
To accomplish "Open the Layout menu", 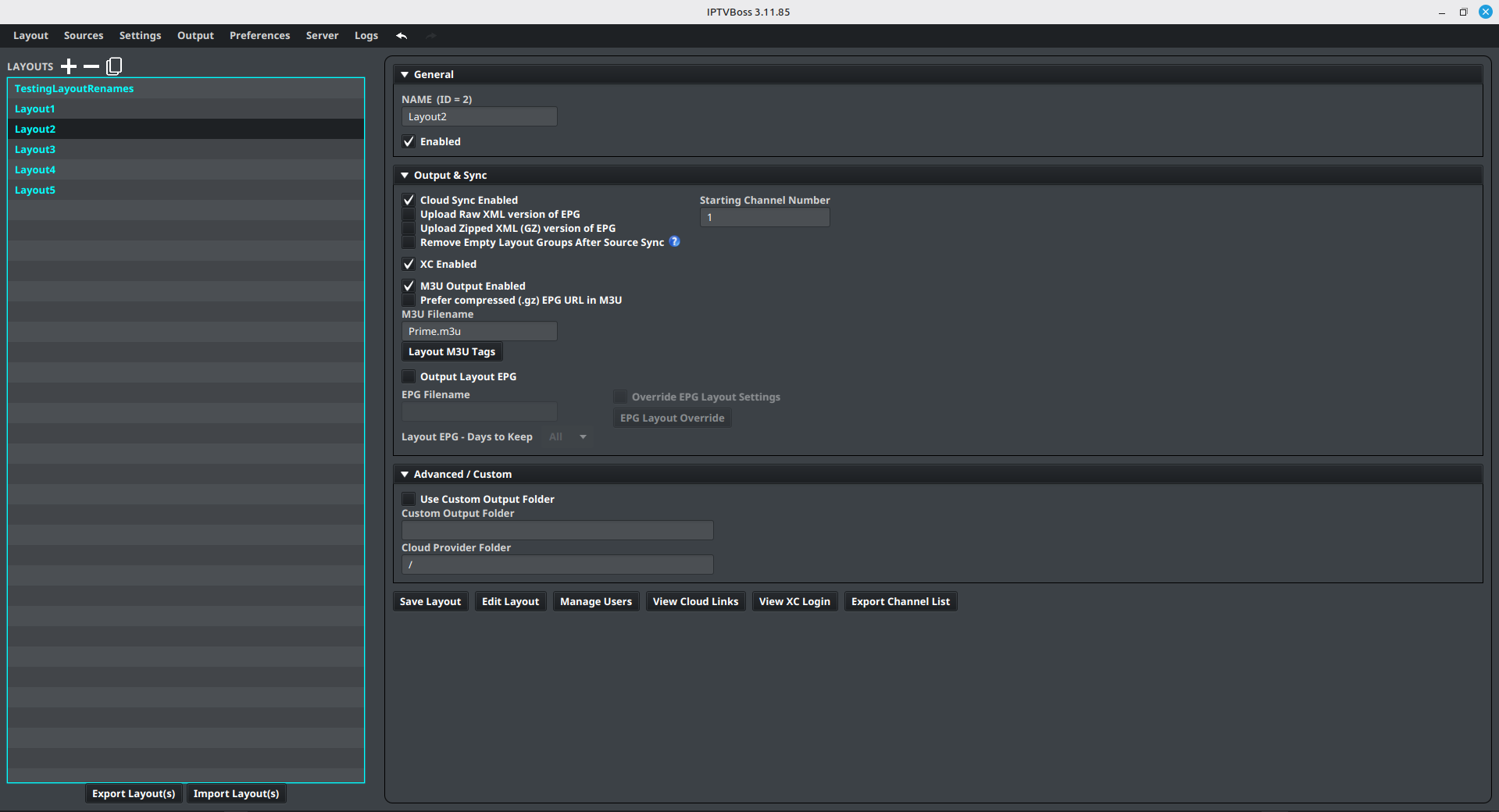I will coord(30,35).
